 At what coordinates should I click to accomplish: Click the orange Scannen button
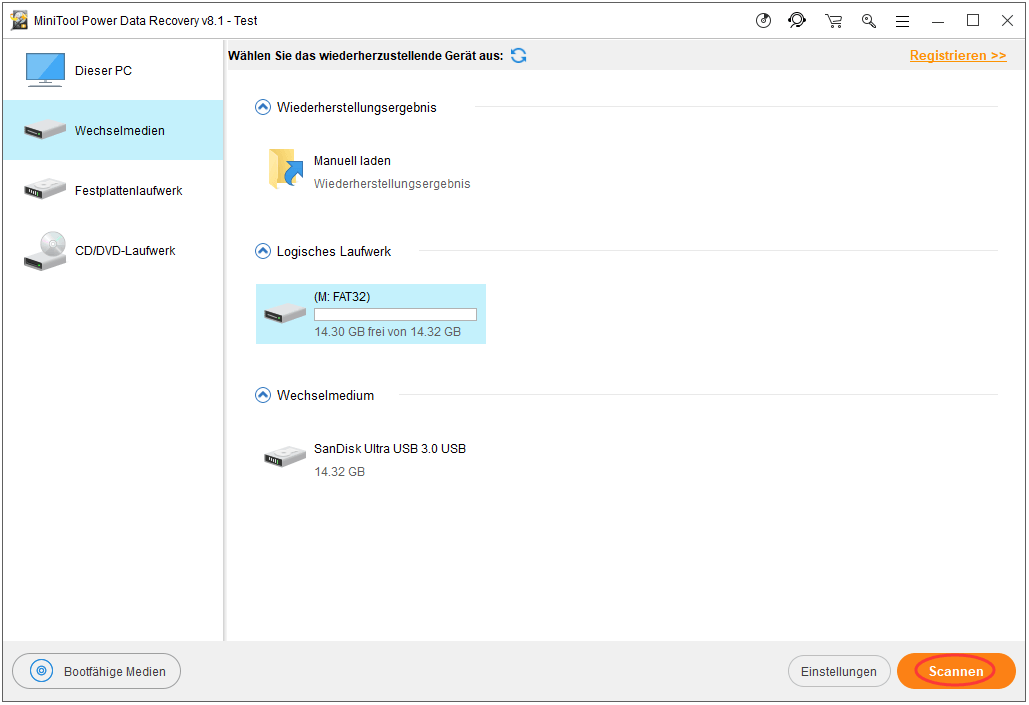click(955, 671)
